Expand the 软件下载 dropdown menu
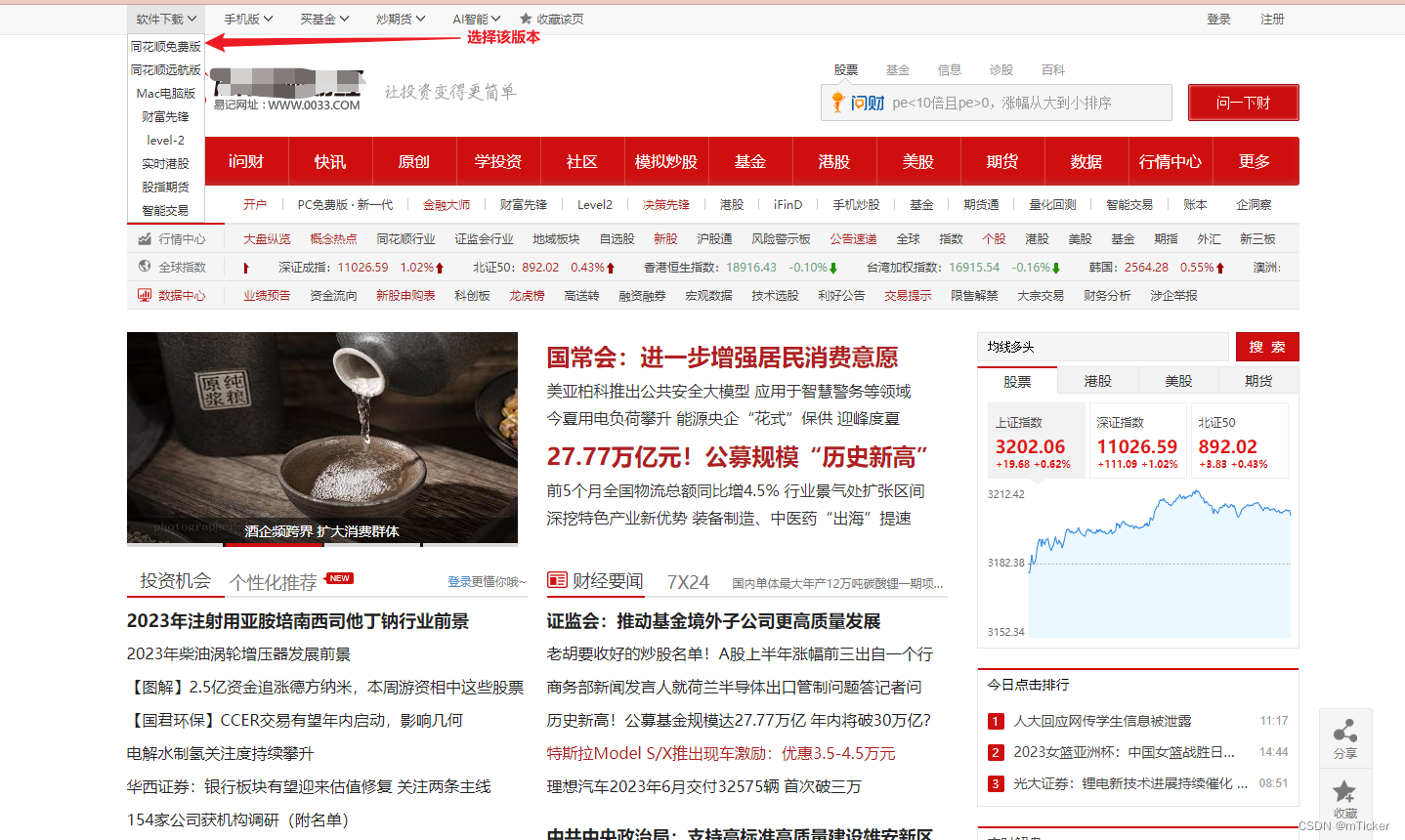This screenshot has height=840, width=1405. coord(166,19)
